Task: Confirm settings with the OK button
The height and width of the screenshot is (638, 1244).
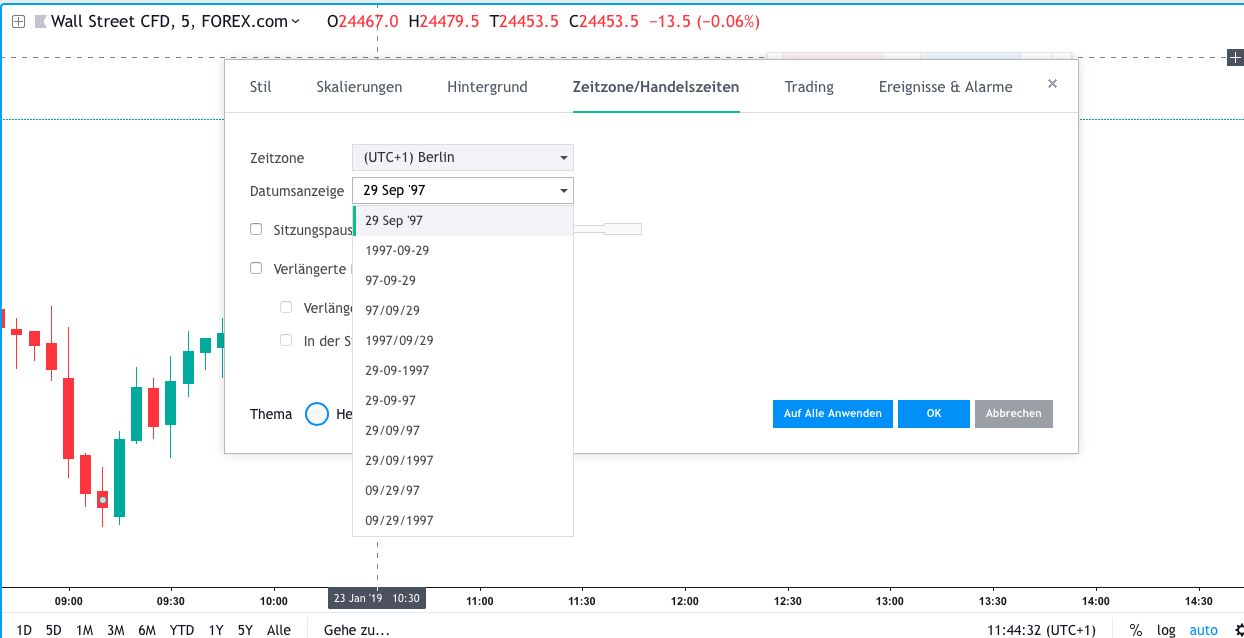Action: (933, 414)
